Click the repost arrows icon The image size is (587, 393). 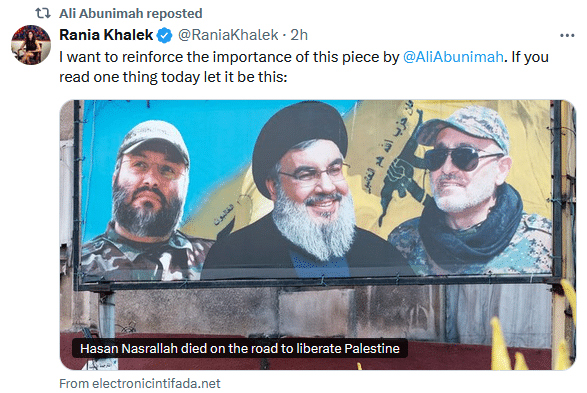(43, 13)
